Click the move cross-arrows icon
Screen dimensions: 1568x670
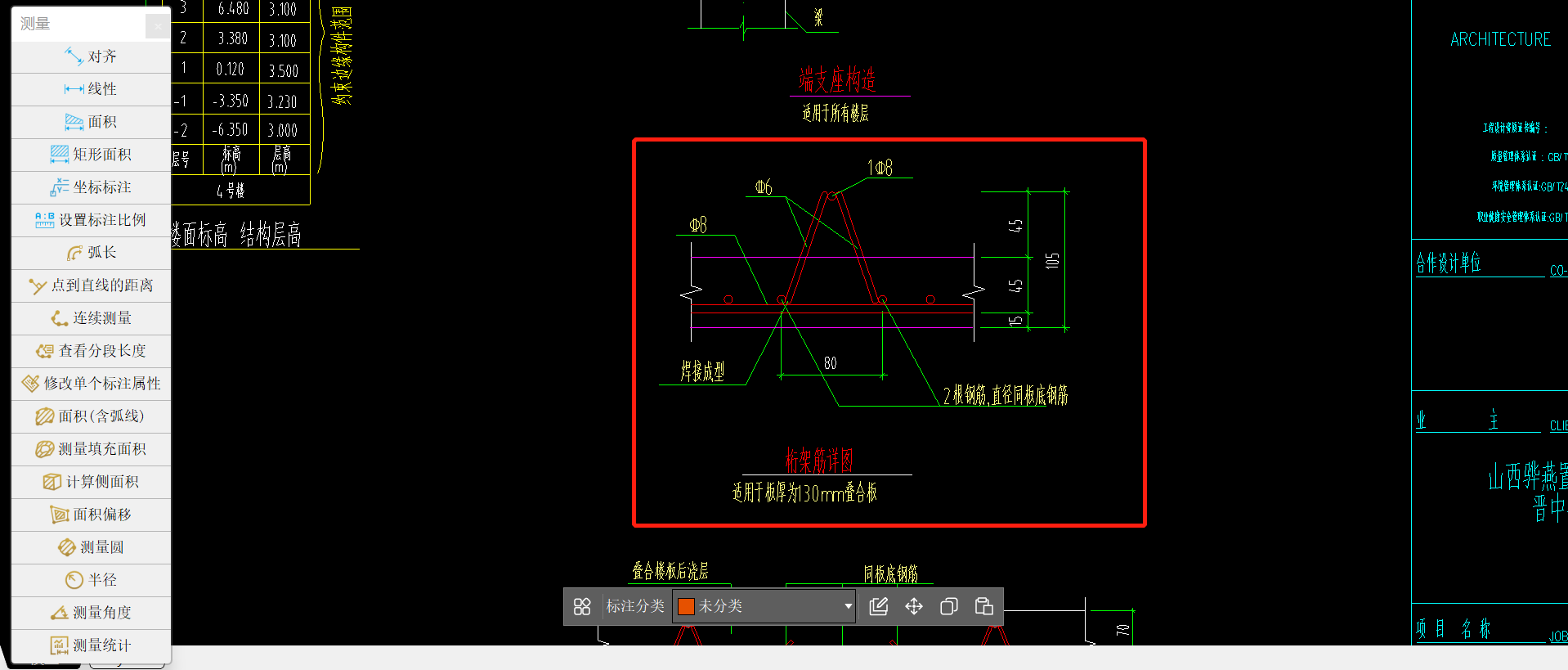coord(914,606)
